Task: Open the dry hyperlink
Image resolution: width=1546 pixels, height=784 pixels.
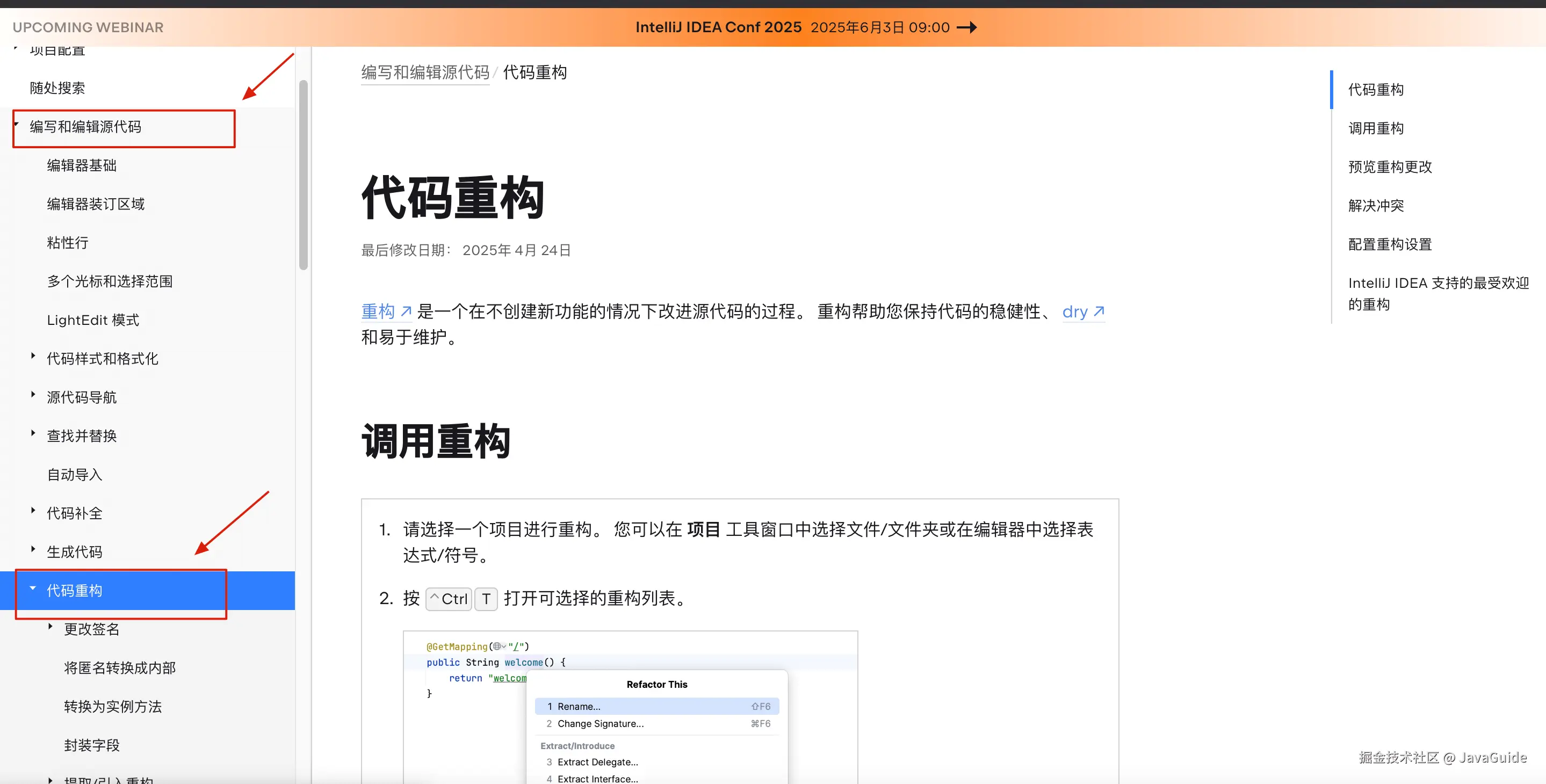Action: pyautogui.click(x=1076, y=311)
